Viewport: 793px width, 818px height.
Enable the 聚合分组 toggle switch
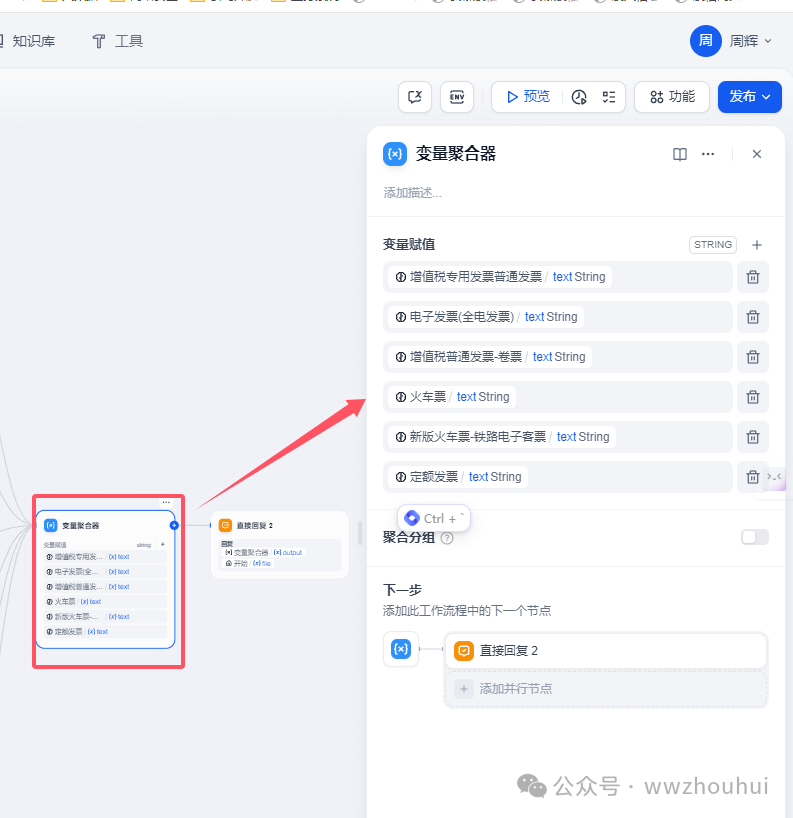click(755, 537)
